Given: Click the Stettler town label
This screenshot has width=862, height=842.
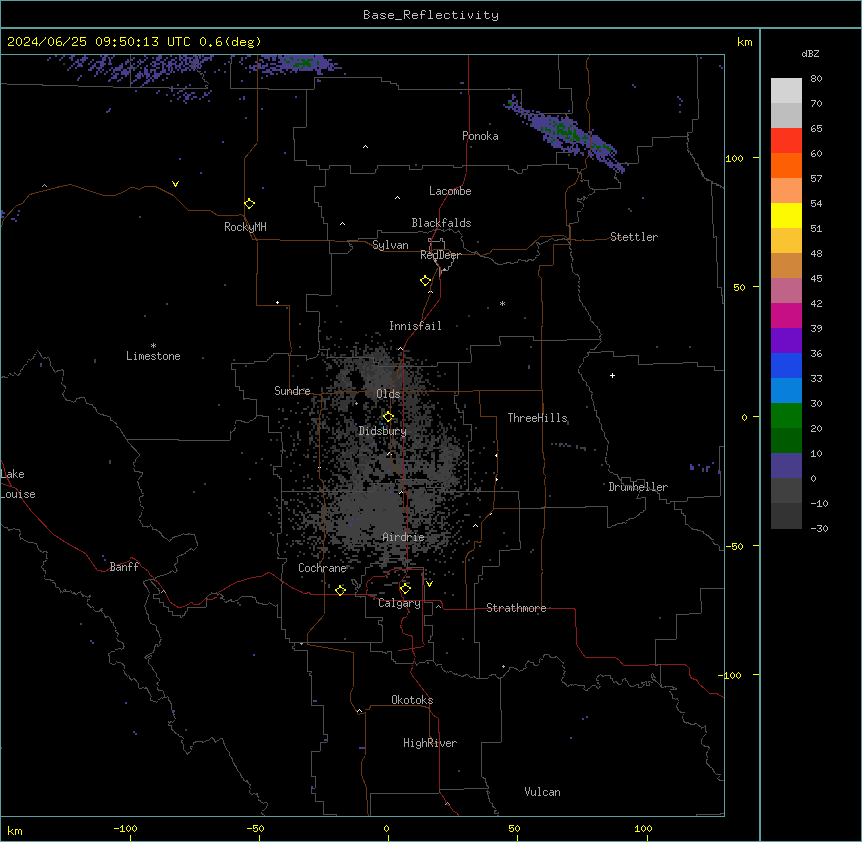Looking at the screenshot, I should coord(634,237).
